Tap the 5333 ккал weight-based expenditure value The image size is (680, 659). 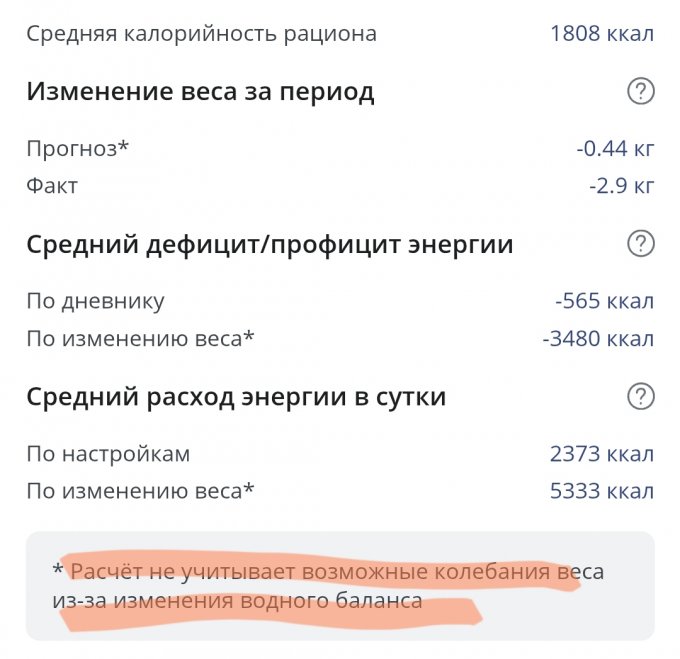[x=601, y=491]
